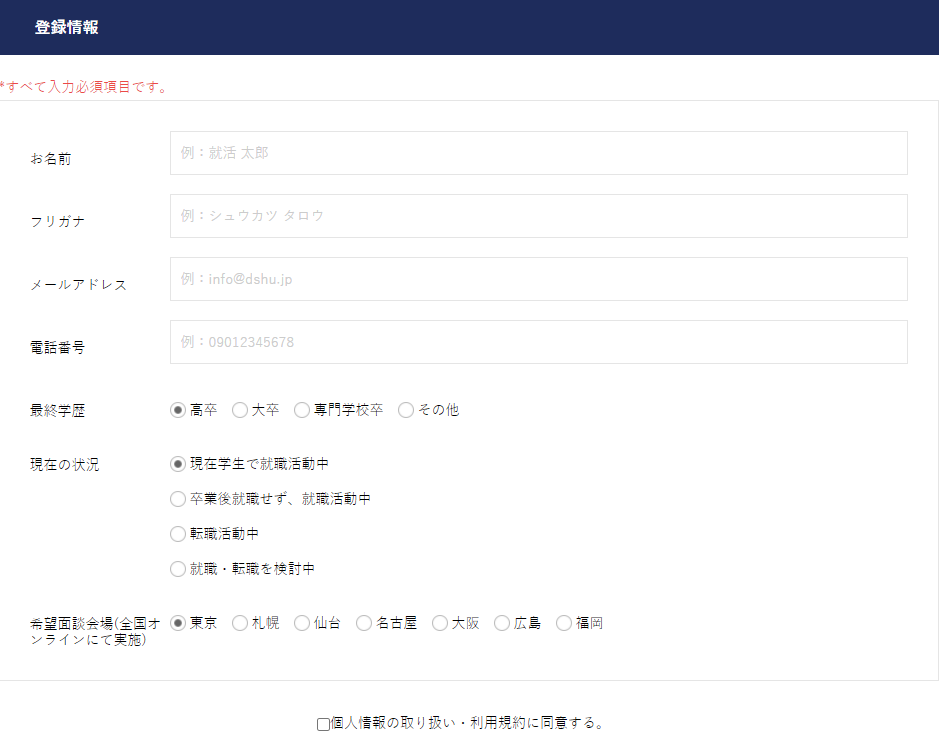939x747 pixels.
Task: Select 現在学生で就職活動中 status option
Action: point(178,464)
